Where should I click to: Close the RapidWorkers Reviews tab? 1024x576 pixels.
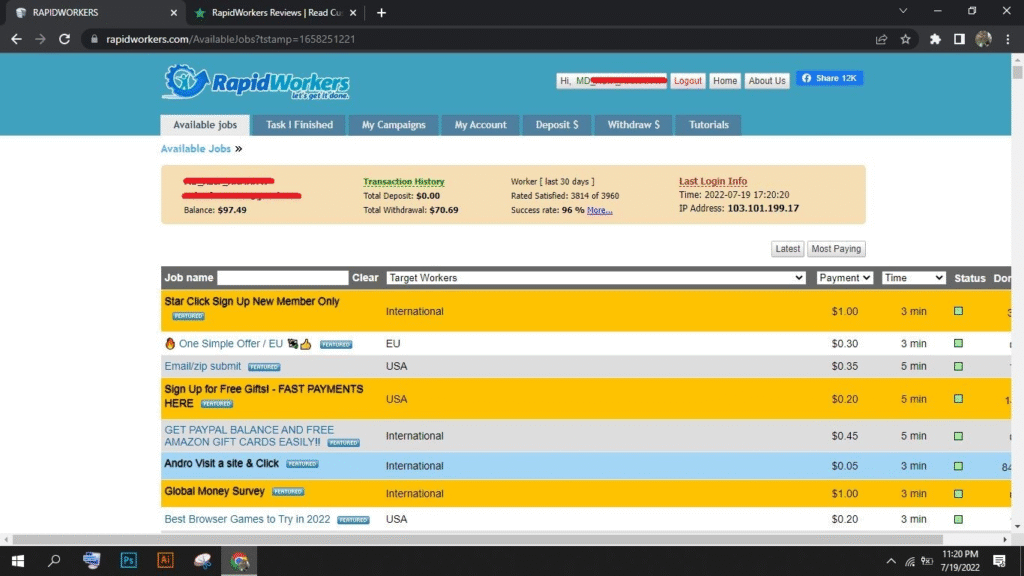point(353,12)
